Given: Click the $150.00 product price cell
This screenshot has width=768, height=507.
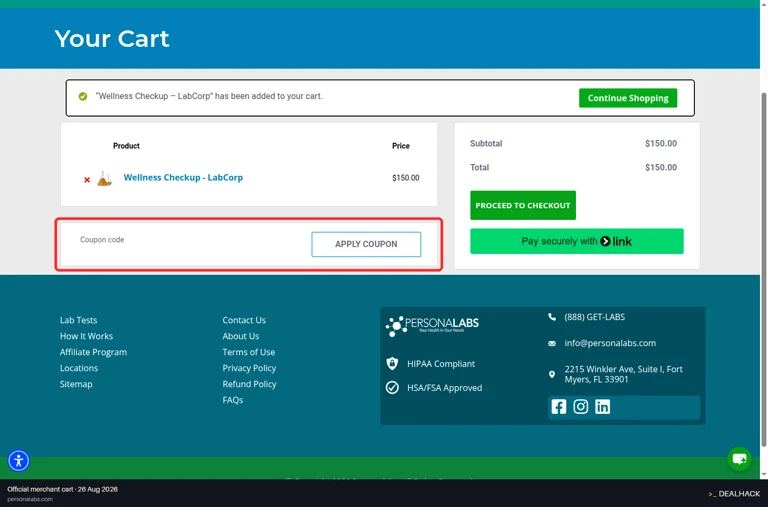Looking at the screenshot, I should pos(406,178).
